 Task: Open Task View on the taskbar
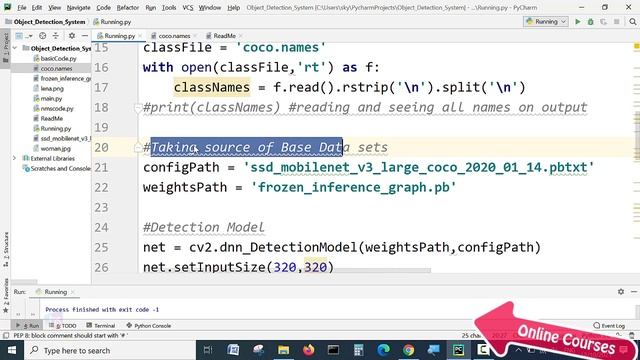208,350
